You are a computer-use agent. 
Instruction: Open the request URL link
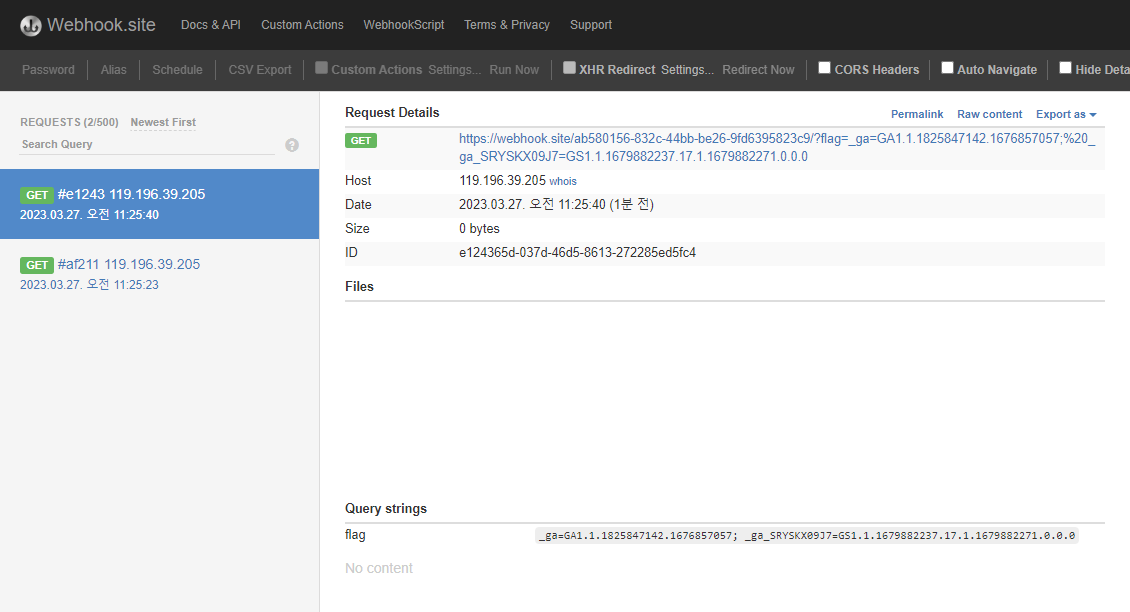point(777,147)
